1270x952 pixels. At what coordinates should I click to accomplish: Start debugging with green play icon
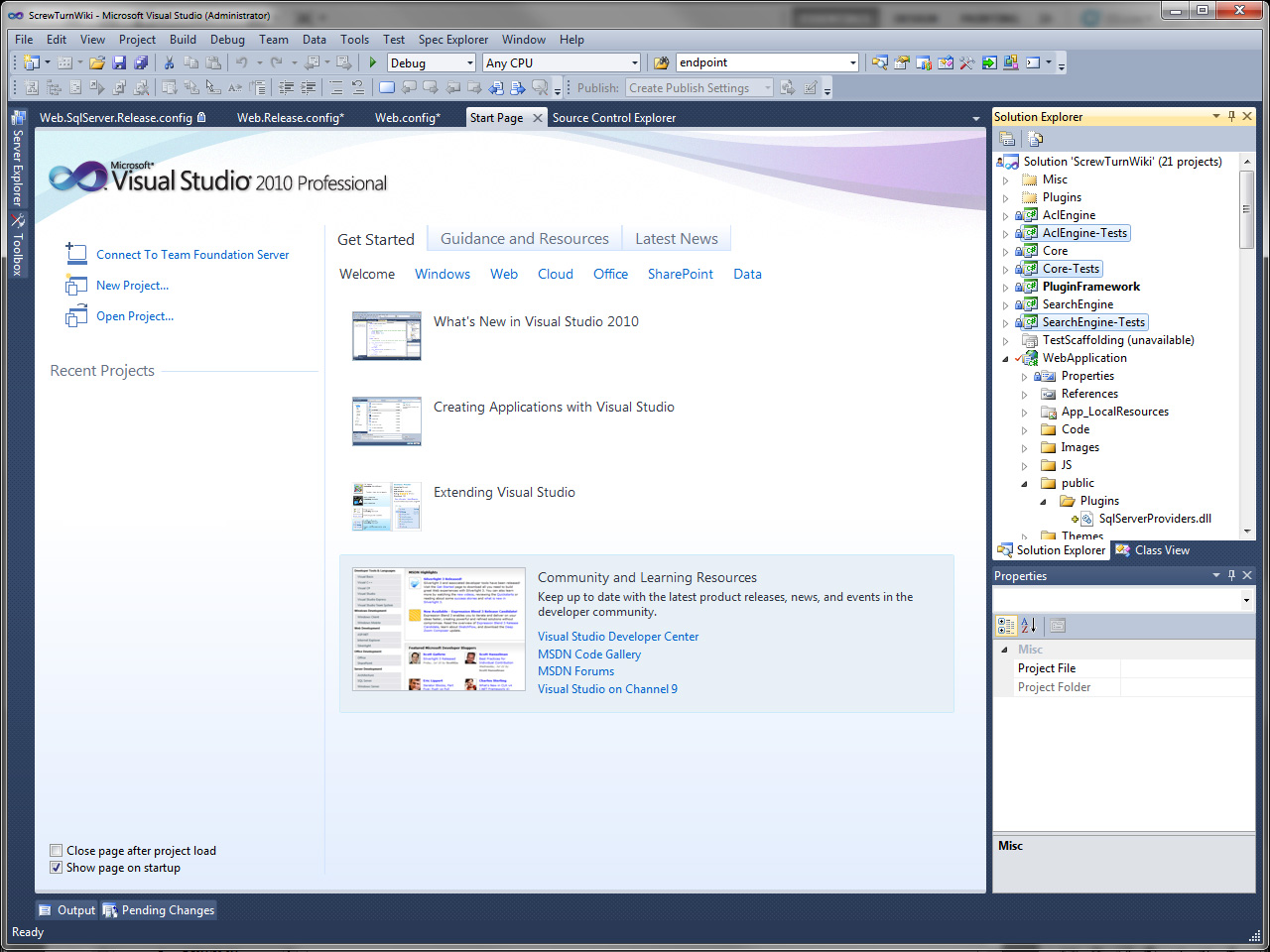[373, 62]
